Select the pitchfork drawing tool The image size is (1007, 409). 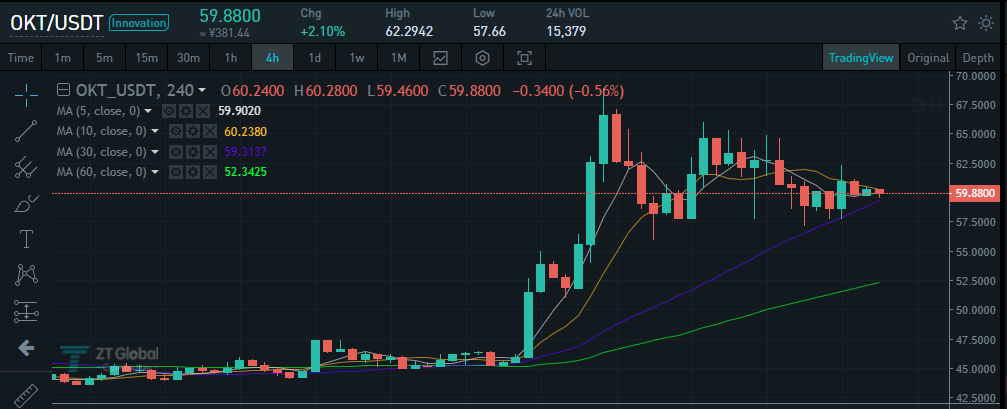pyautogui.click(x=26, y=167)
